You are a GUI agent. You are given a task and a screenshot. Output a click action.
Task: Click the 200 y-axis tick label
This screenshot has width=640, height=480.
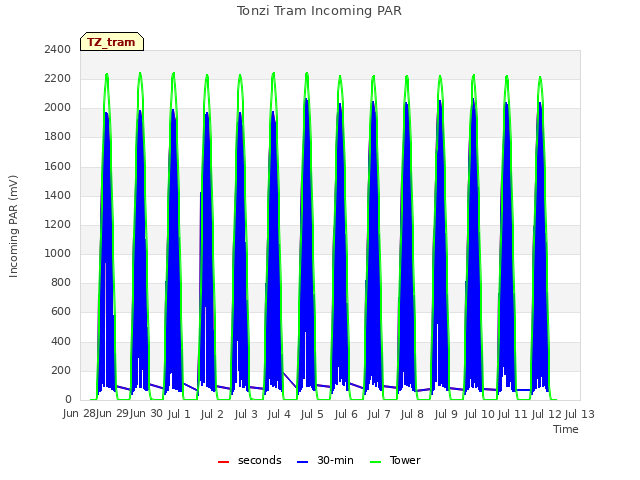pos(61,371)
